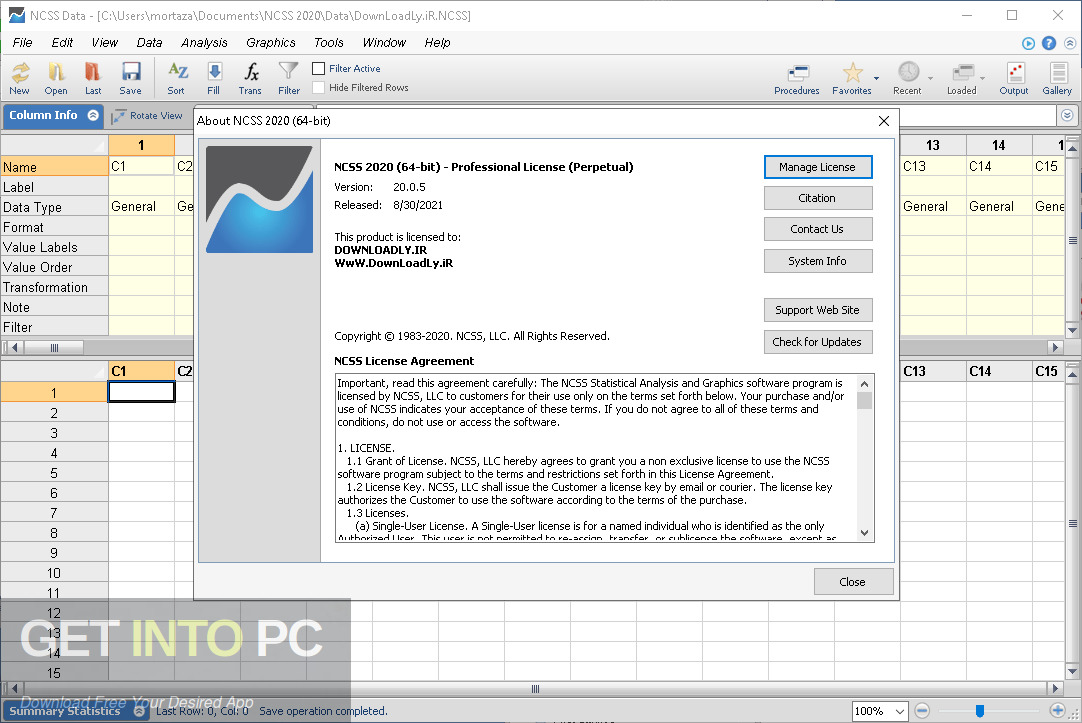This screenshot has width=1082, height=723.
Task: Open the Loaded procedures icon
Action: pos(962,79)
